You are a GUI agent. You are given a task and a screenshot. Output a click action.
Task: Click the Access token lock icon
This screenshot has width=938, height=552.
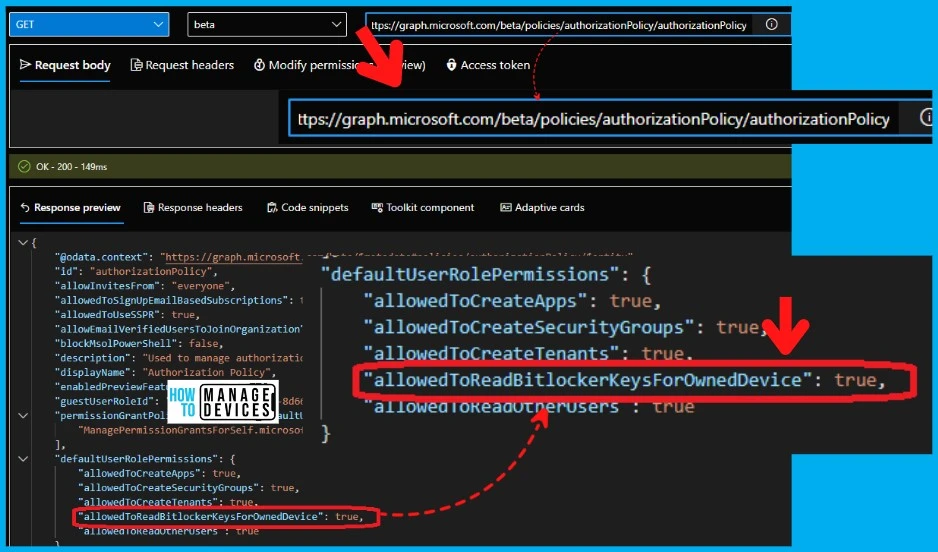tap(452, 65)
